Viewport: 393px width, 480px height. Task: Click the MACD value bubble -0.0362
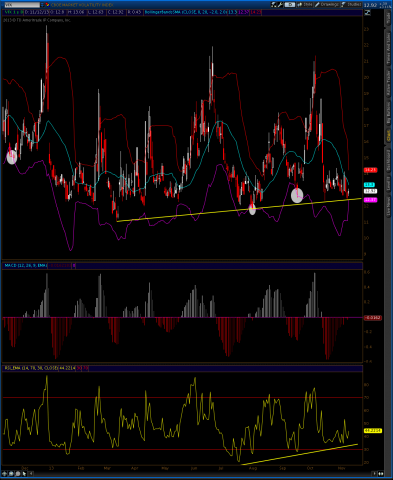[x=373, y=318]
